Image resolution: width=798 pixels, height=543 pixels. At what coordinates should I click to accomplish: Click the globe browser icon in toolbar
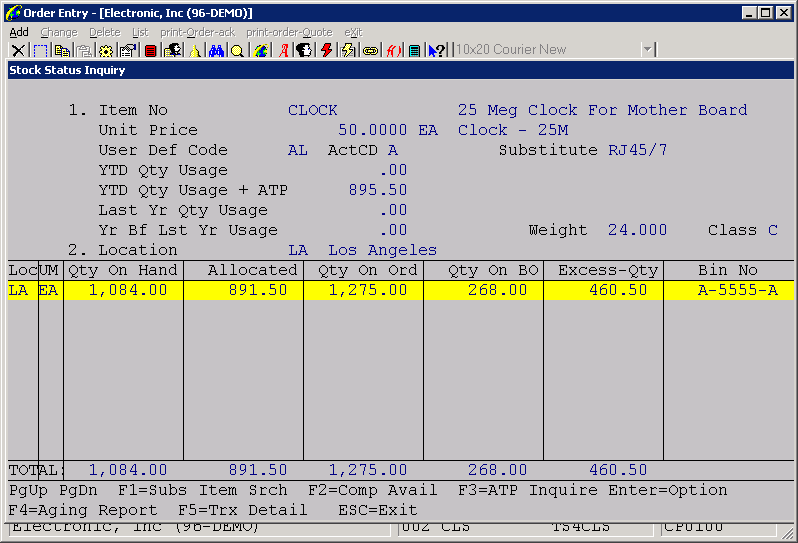click(x=261, y=50)
